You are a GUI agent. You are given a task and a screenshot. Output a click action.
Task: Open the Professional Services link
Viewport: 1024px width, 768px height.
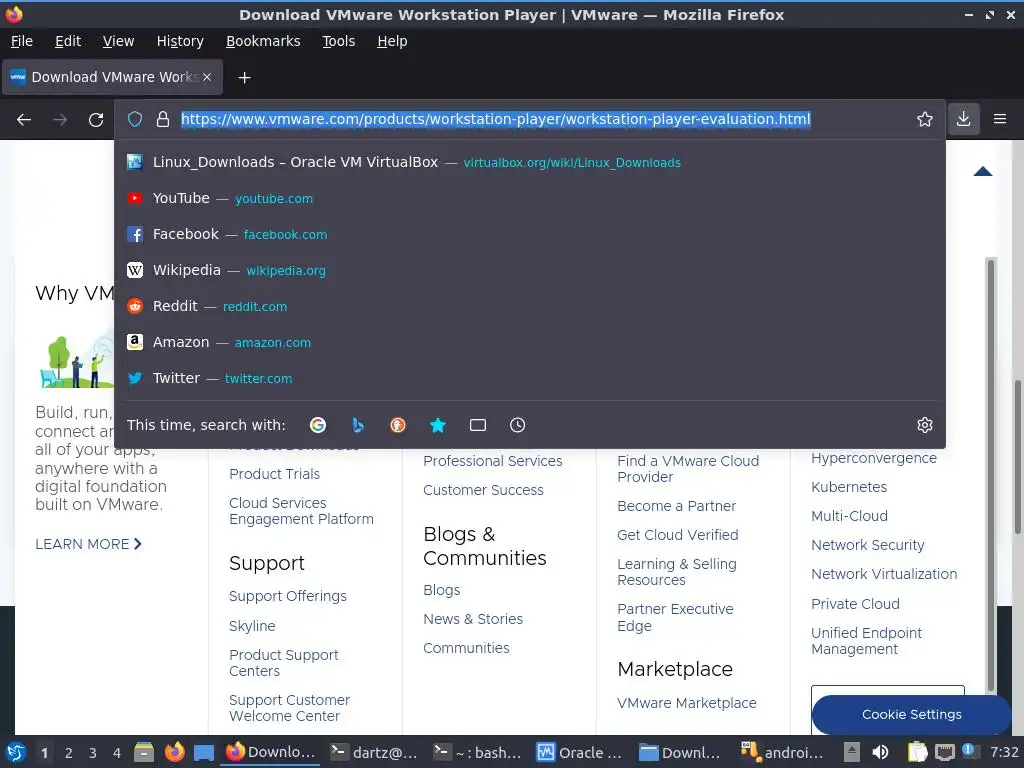pos(492,461)
